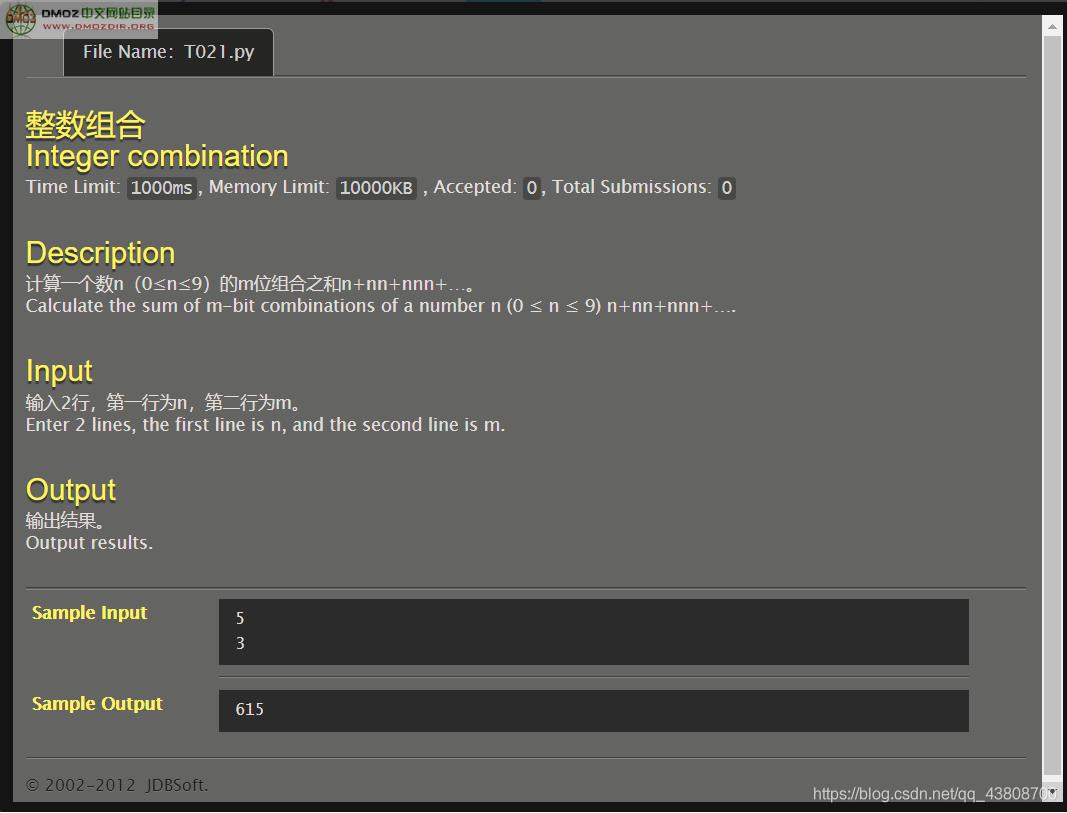This screenshot has height=813, width=1067.
Task: Click the Input heading
Action: tap(59, 371)
